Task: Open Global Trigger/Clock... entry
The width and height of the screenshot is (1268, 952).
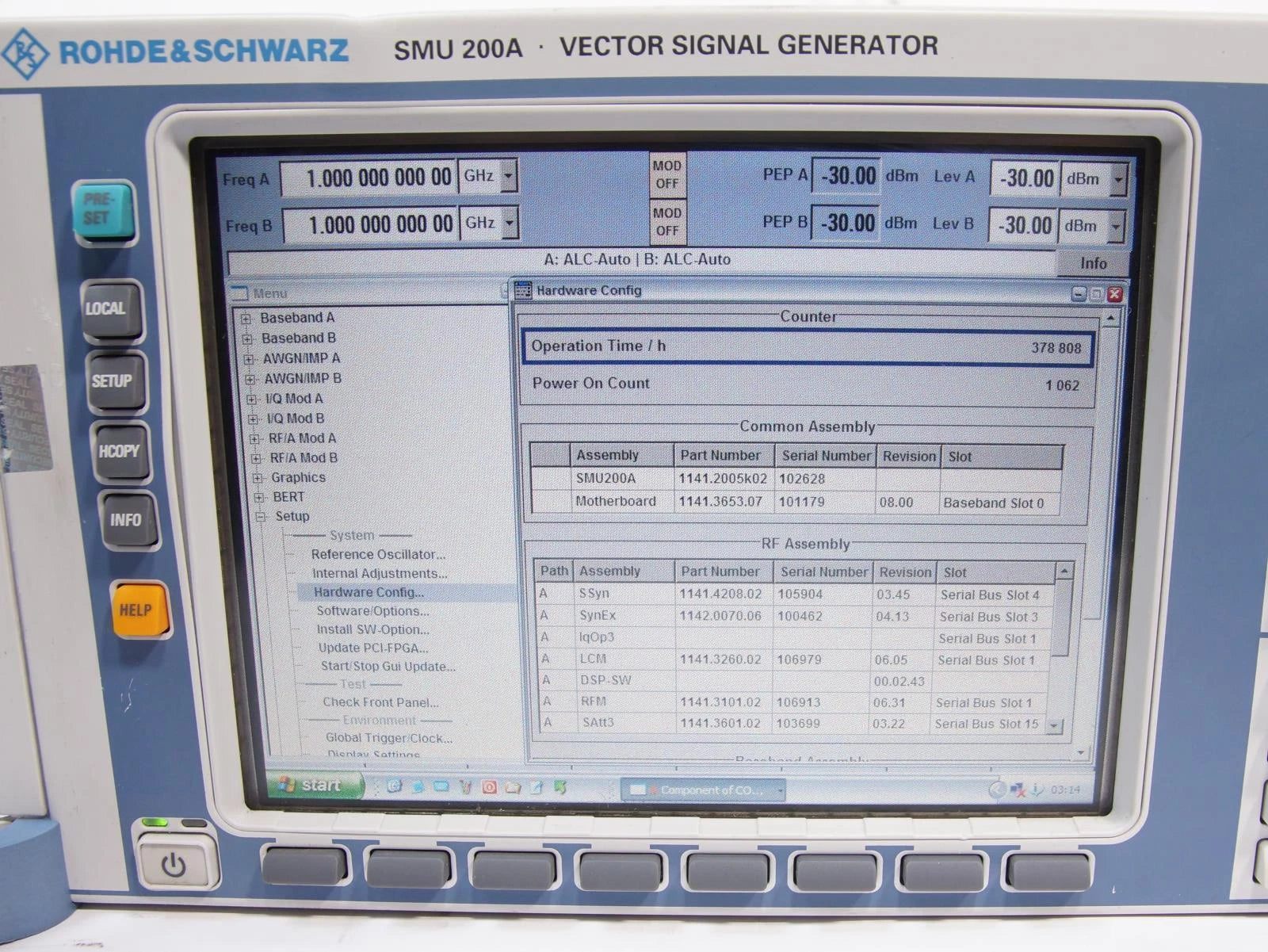Action: [389, 738]
